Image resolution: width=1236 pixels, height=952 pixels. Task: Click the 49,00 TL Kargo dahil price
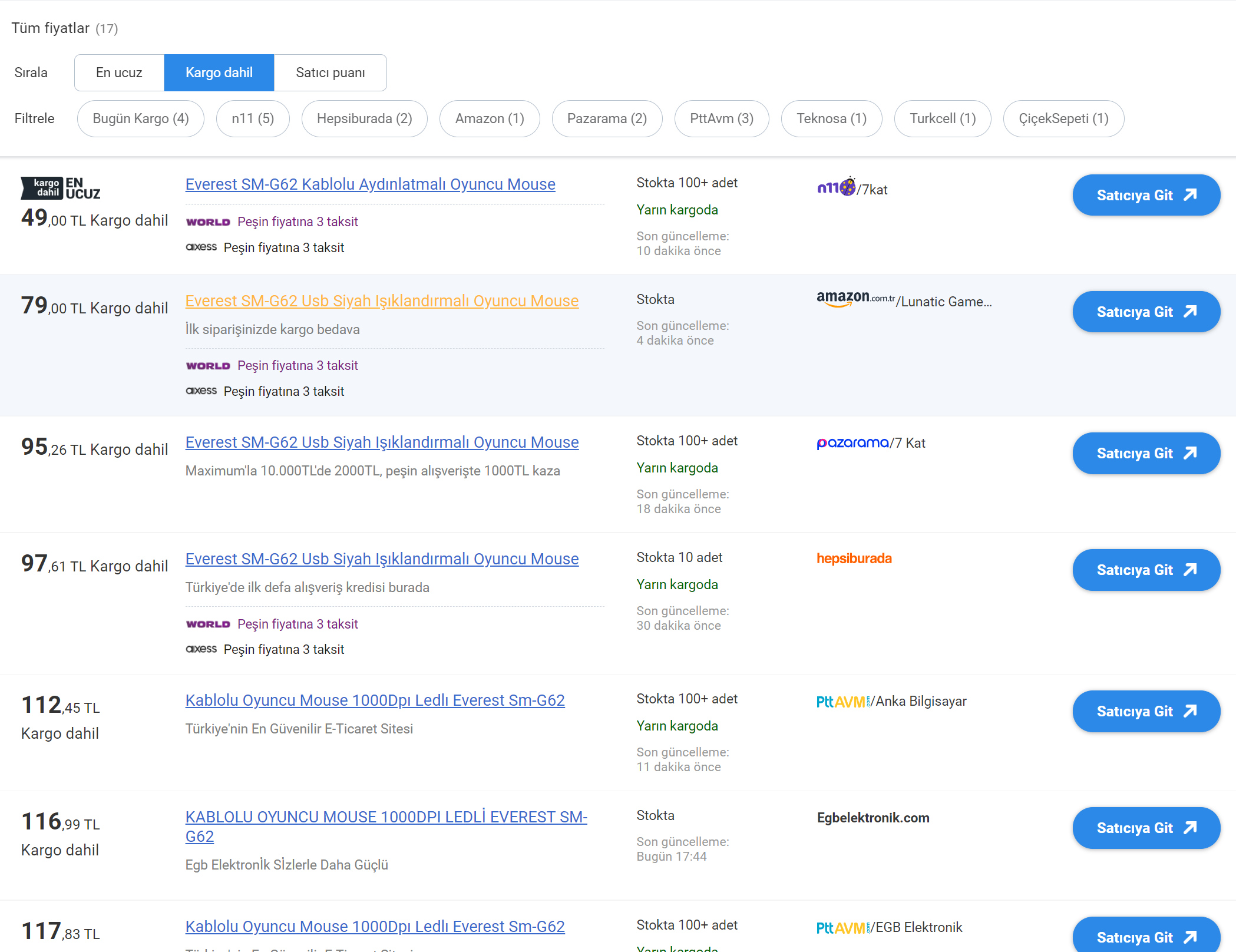click(x=94, y=219)
